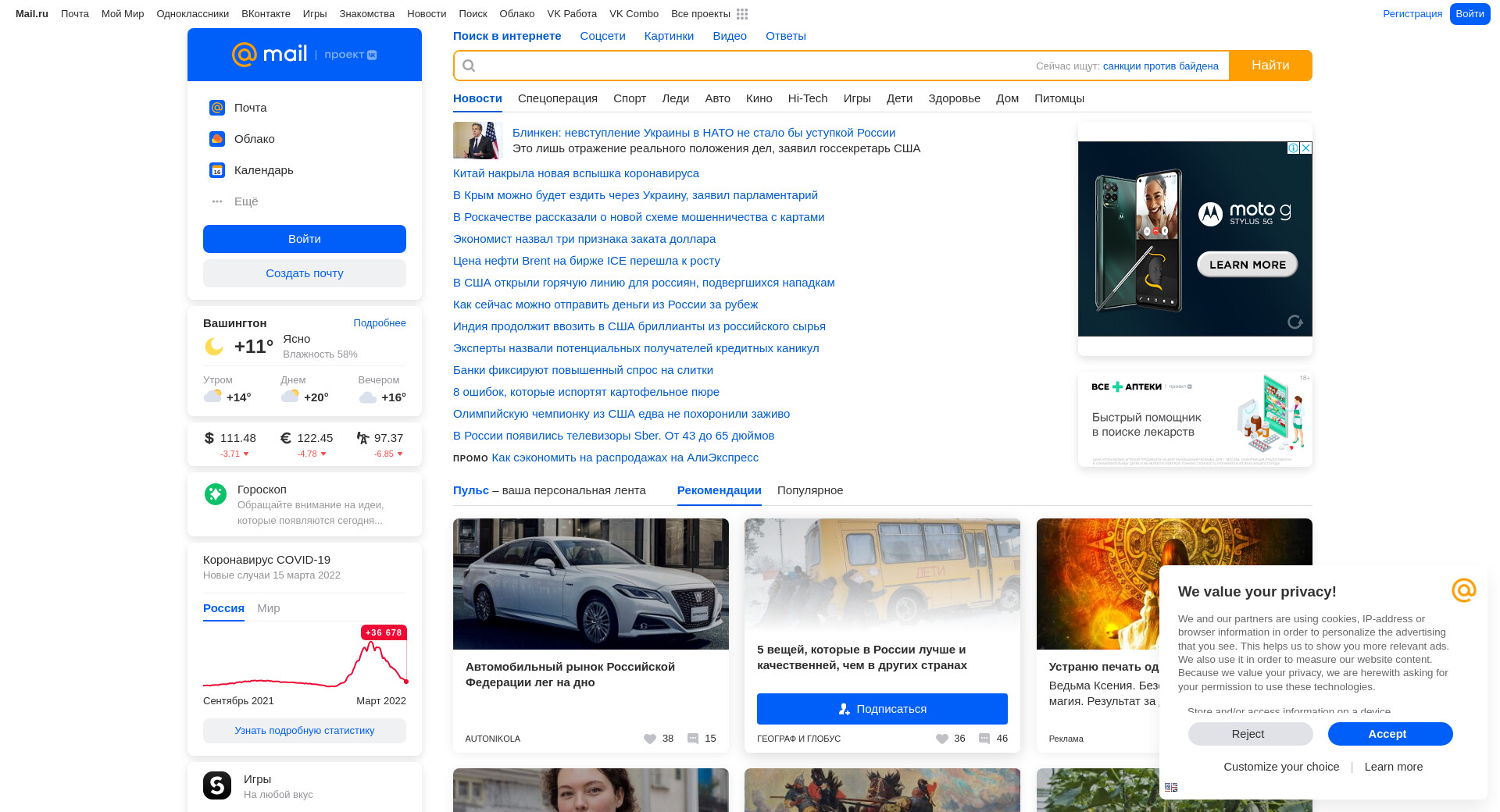Expand Customize your choice privacy options

(1281, 767)
